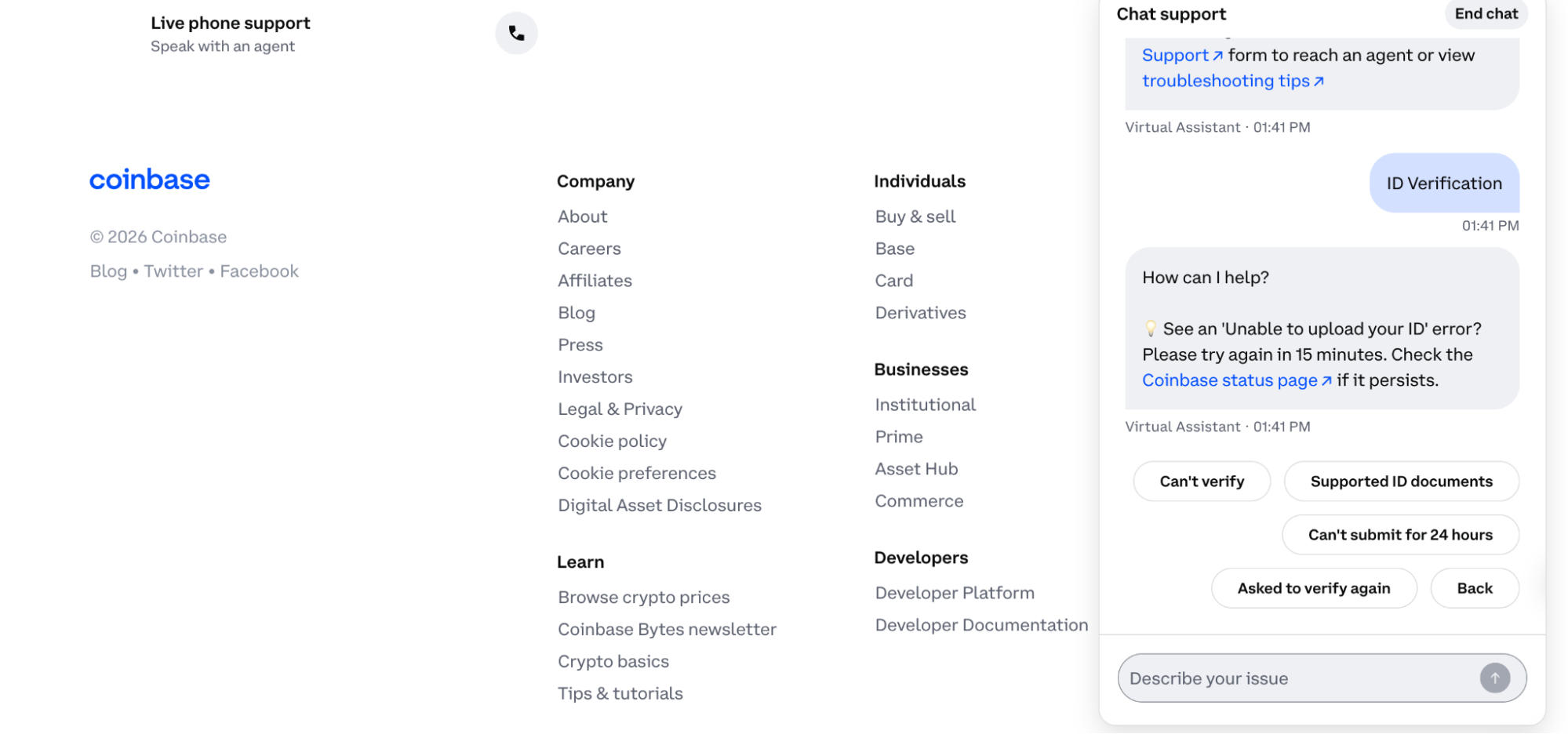Screen dimensions: 1568x734
Task: Open the Derivatives page under Individuals
Action: coord(919,312)
